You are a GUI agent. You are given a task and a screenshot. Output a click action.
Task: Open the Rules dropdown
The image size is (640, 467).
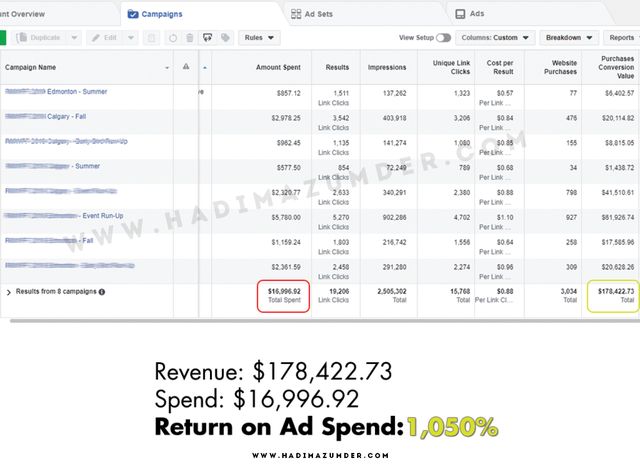[x=259, y=38]
